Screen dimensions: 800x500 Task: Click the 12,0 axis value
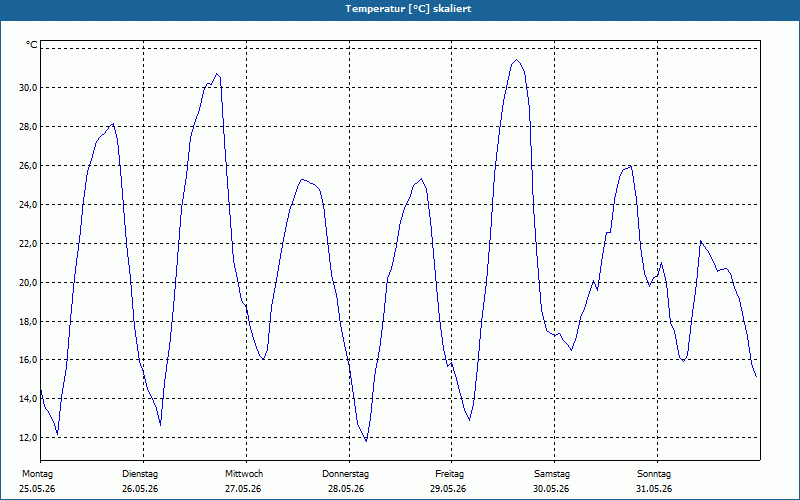[x=28, y=438]
